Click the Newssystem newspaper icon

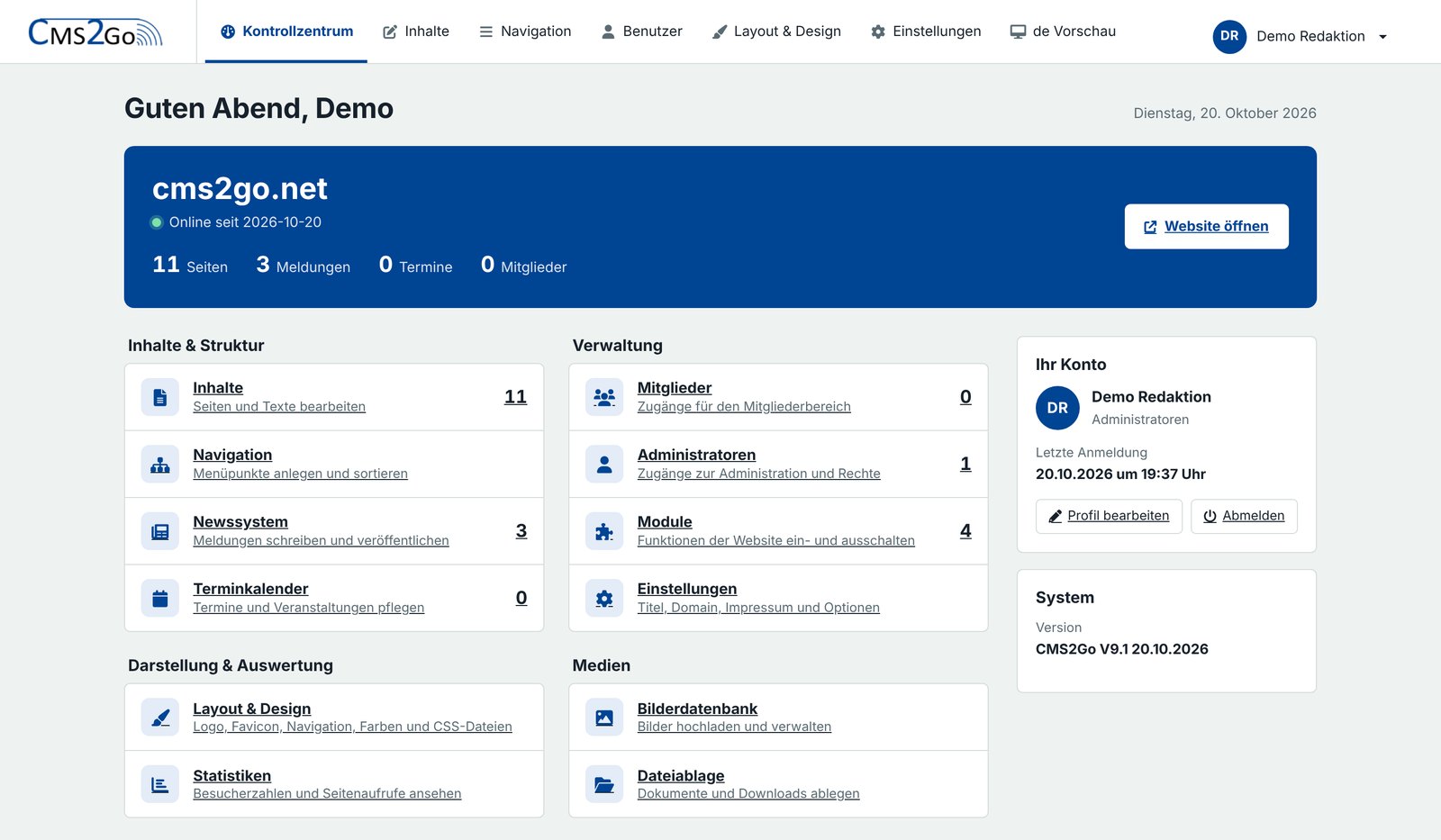[160, 531]
